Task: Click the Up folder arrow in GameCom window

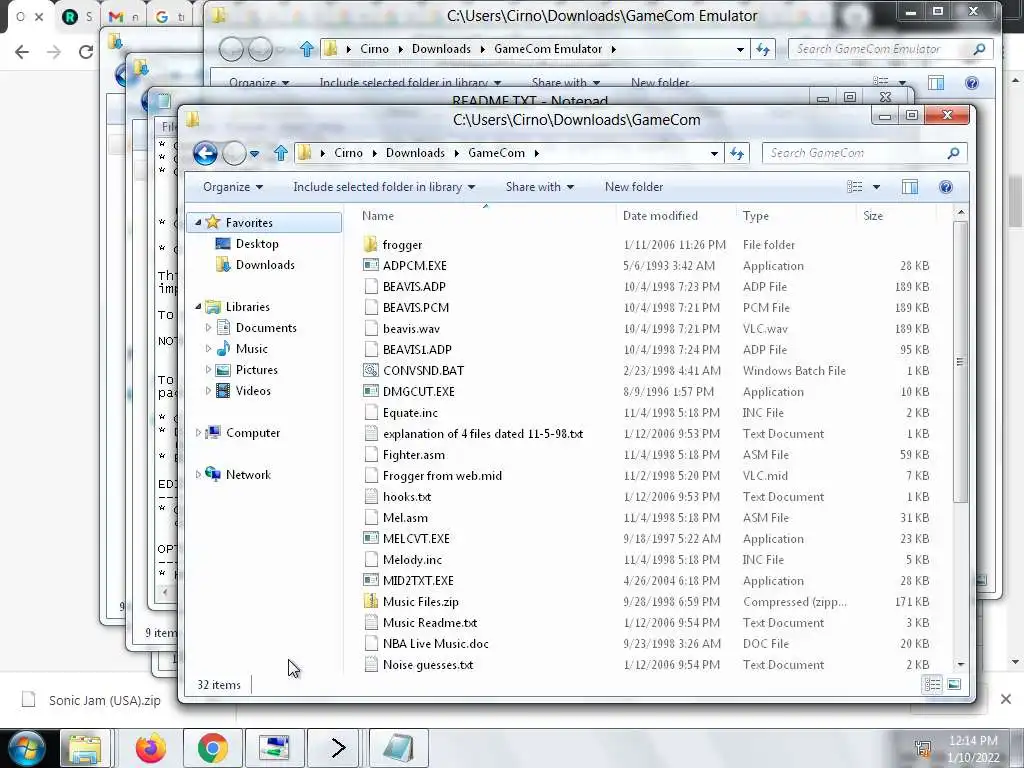Action: (x=281, y=153)
